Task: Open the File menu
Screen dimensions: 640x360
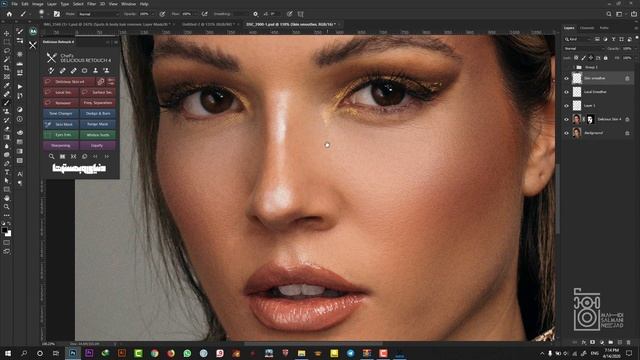Action: 14,4
